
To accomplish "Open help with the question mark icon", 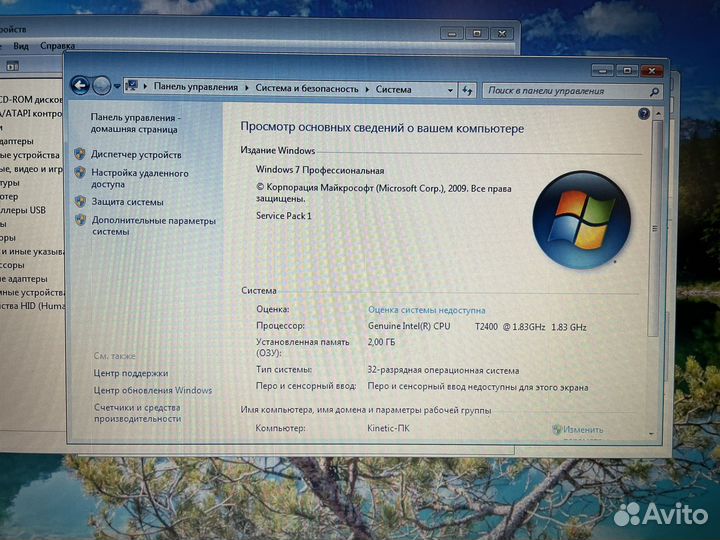I will click(x=644, y=113).
